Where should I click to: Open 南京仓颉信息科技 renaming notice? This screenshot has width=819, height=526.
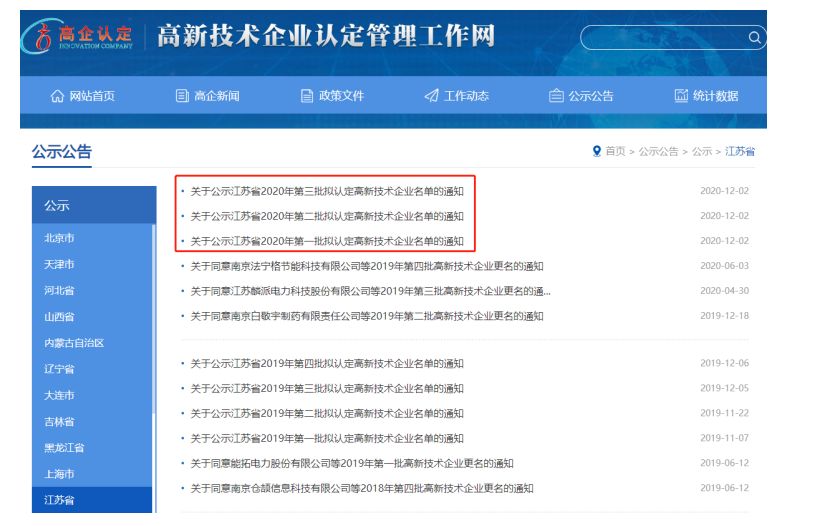click(x=362, y=488)
